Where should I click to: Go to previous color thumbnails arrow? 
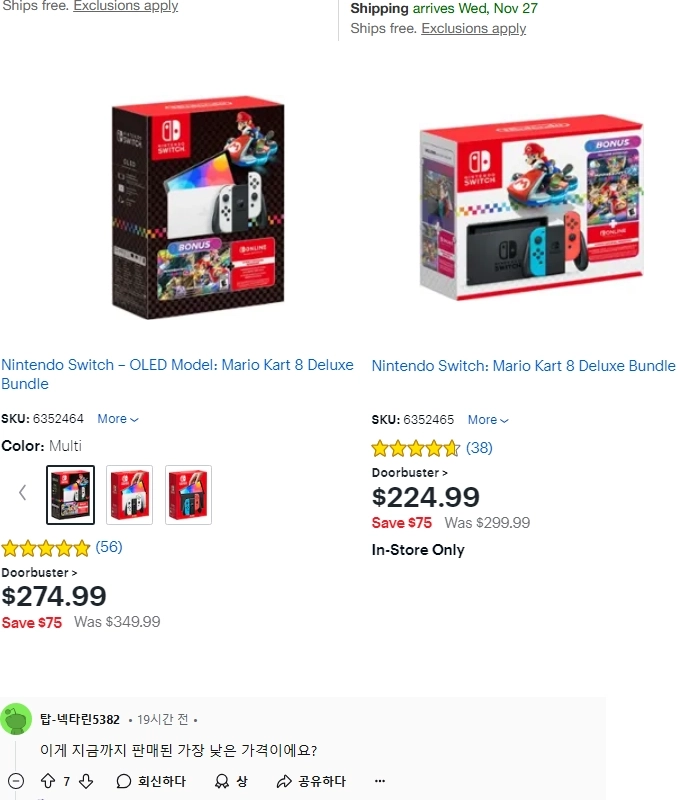tap(22, 492)
